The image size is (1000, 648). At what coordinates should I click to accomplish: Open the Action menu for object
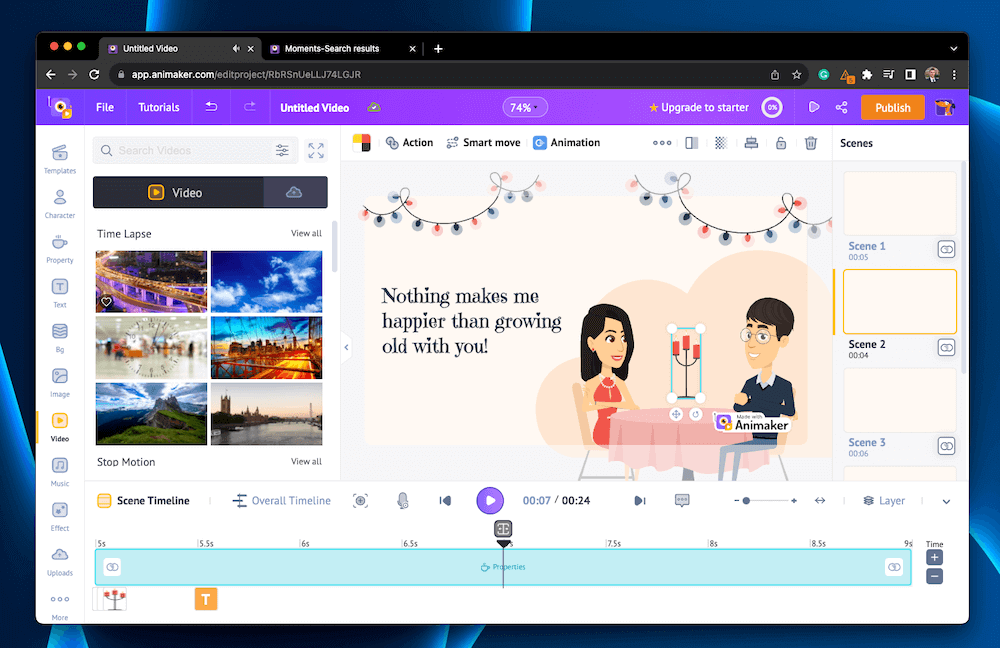pos(409,143)
